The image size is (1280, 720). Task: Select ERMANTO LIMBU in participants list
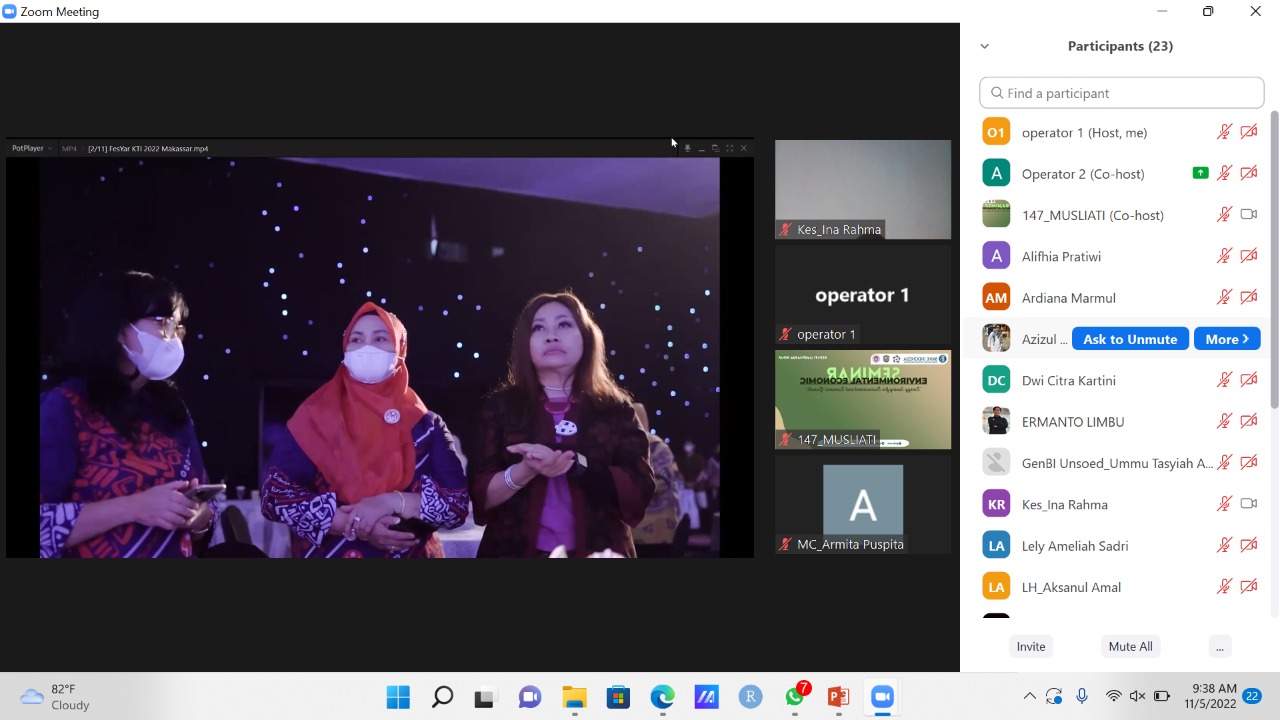click(1072, 422)
